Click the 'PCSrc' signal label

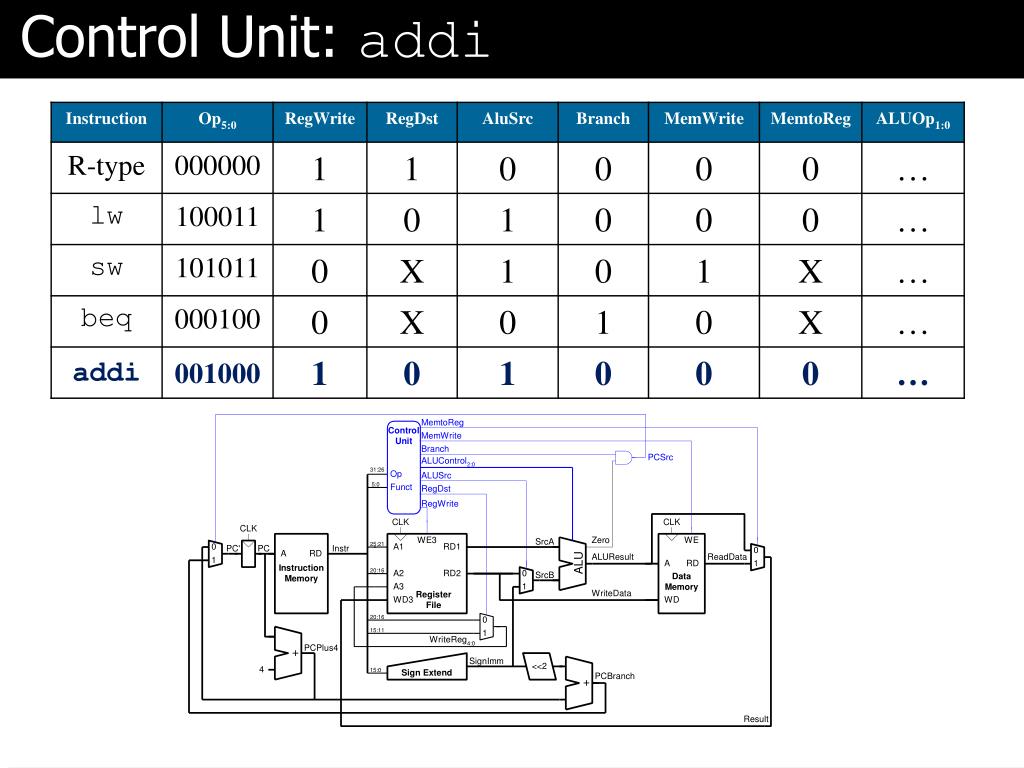click(x=660, y=457)
